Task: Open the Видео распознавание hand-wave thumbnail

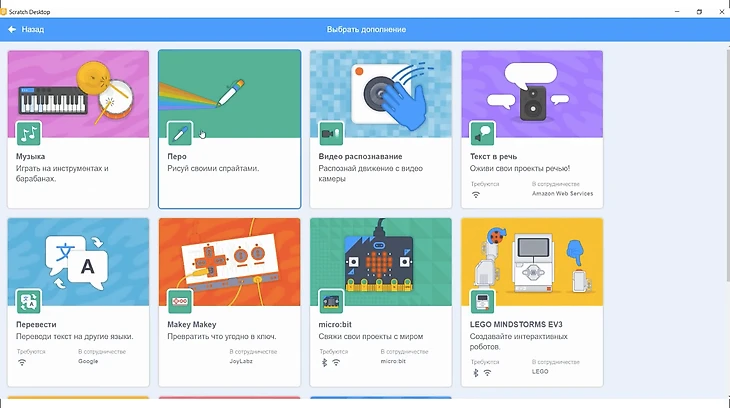Action: [381, 94]
